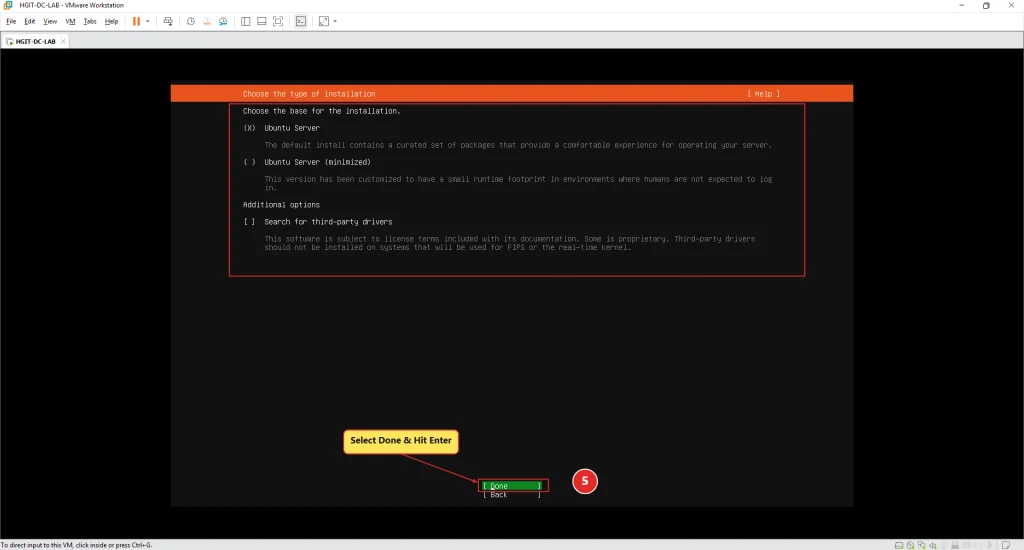The width and height of the screenshot is (1024, 550).
Task: Open the View menu
Action: tap(50, 21)
